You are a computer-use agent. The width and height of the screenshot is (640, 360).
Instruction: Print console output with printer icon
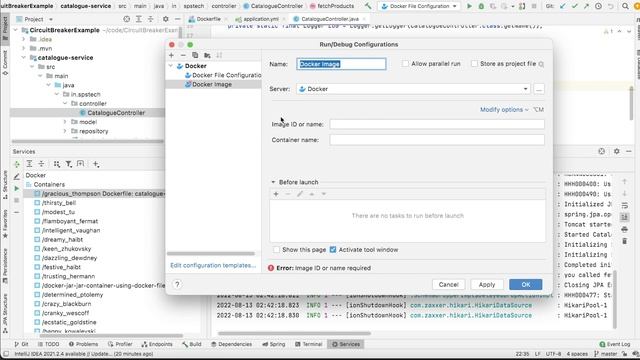click(x=624, y=229)
